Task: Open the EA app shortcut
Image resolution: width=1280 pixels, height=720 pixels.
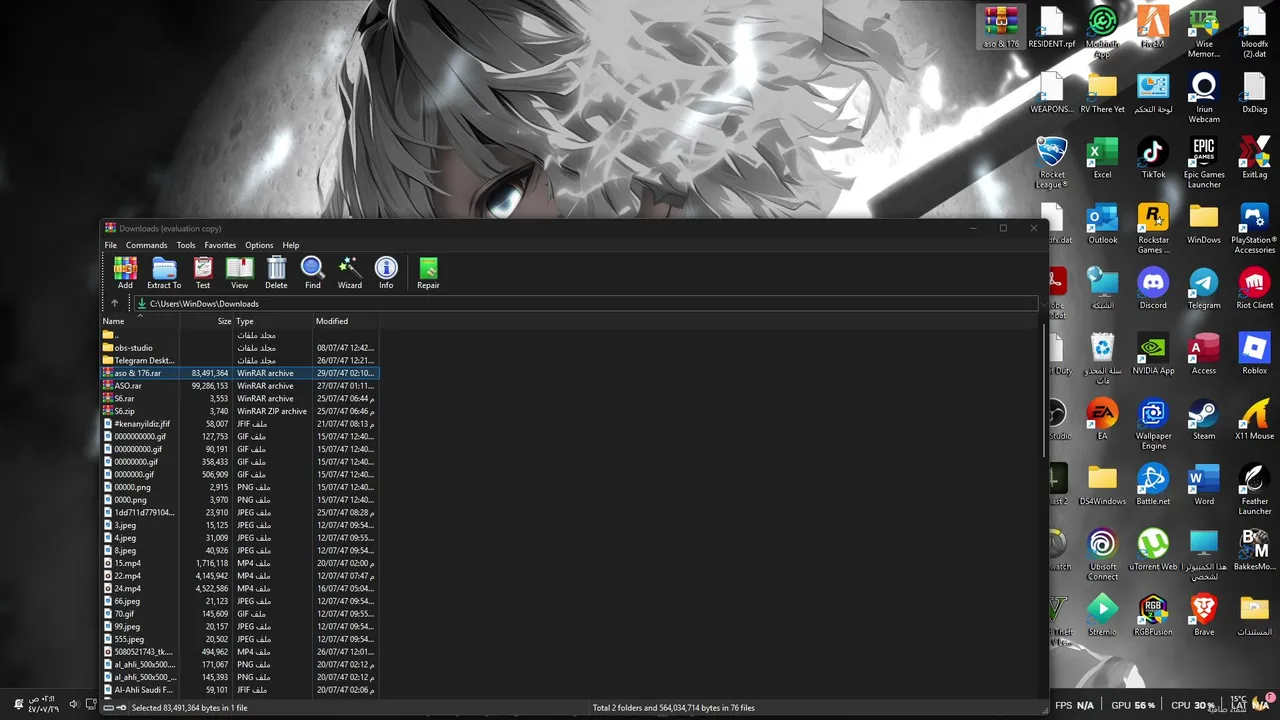Action: (1102, 418)
